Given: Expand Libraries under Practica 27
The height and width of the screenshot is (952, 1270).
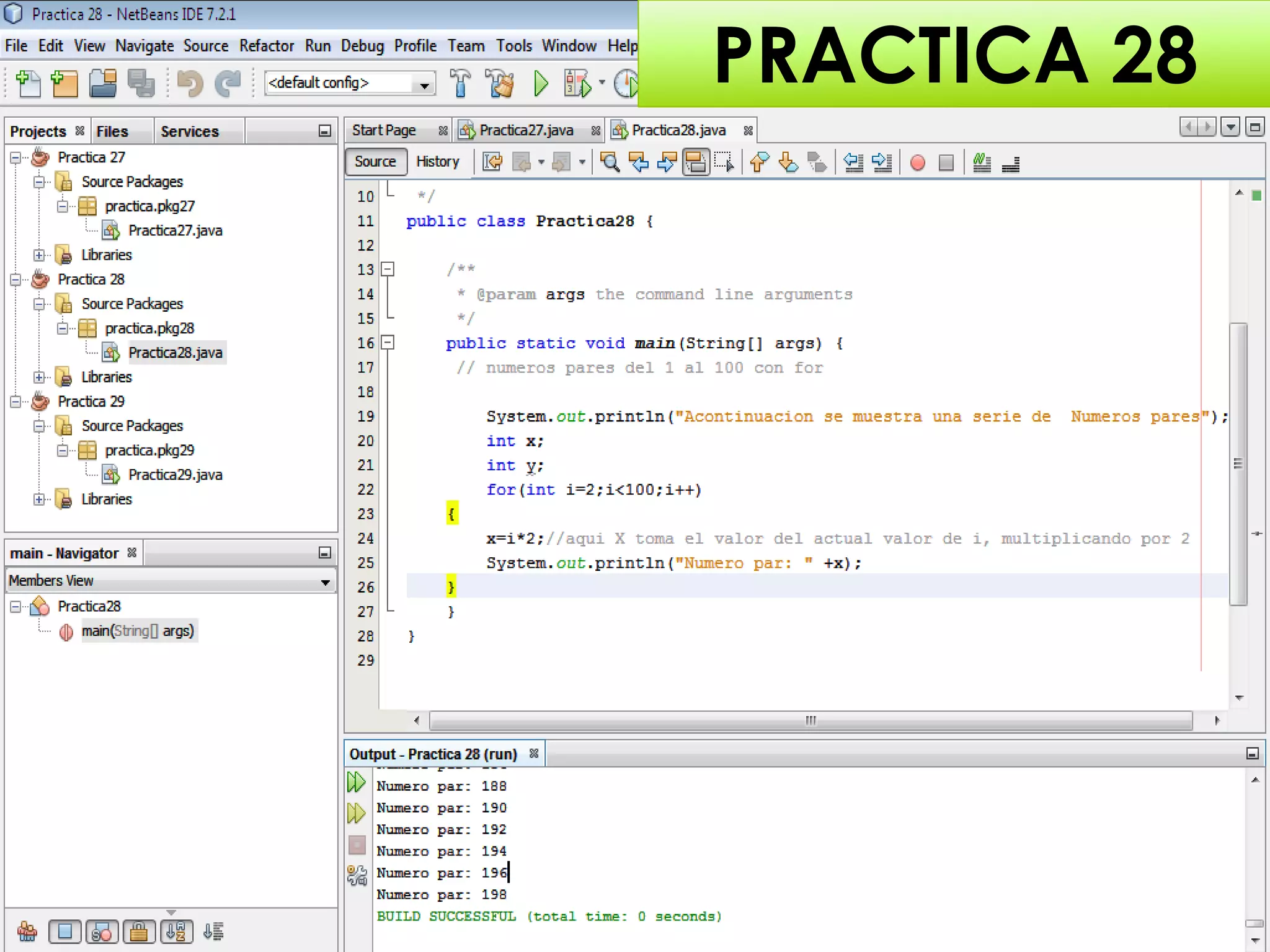Looking at the screenshot, I should tap(39, 255).
